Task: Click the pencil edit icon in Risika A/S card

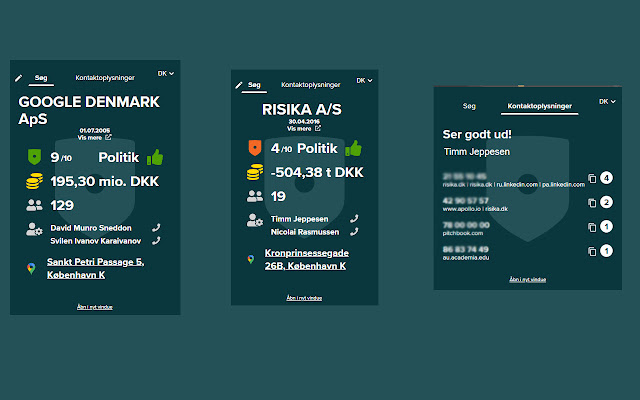Action: point(239,85)
